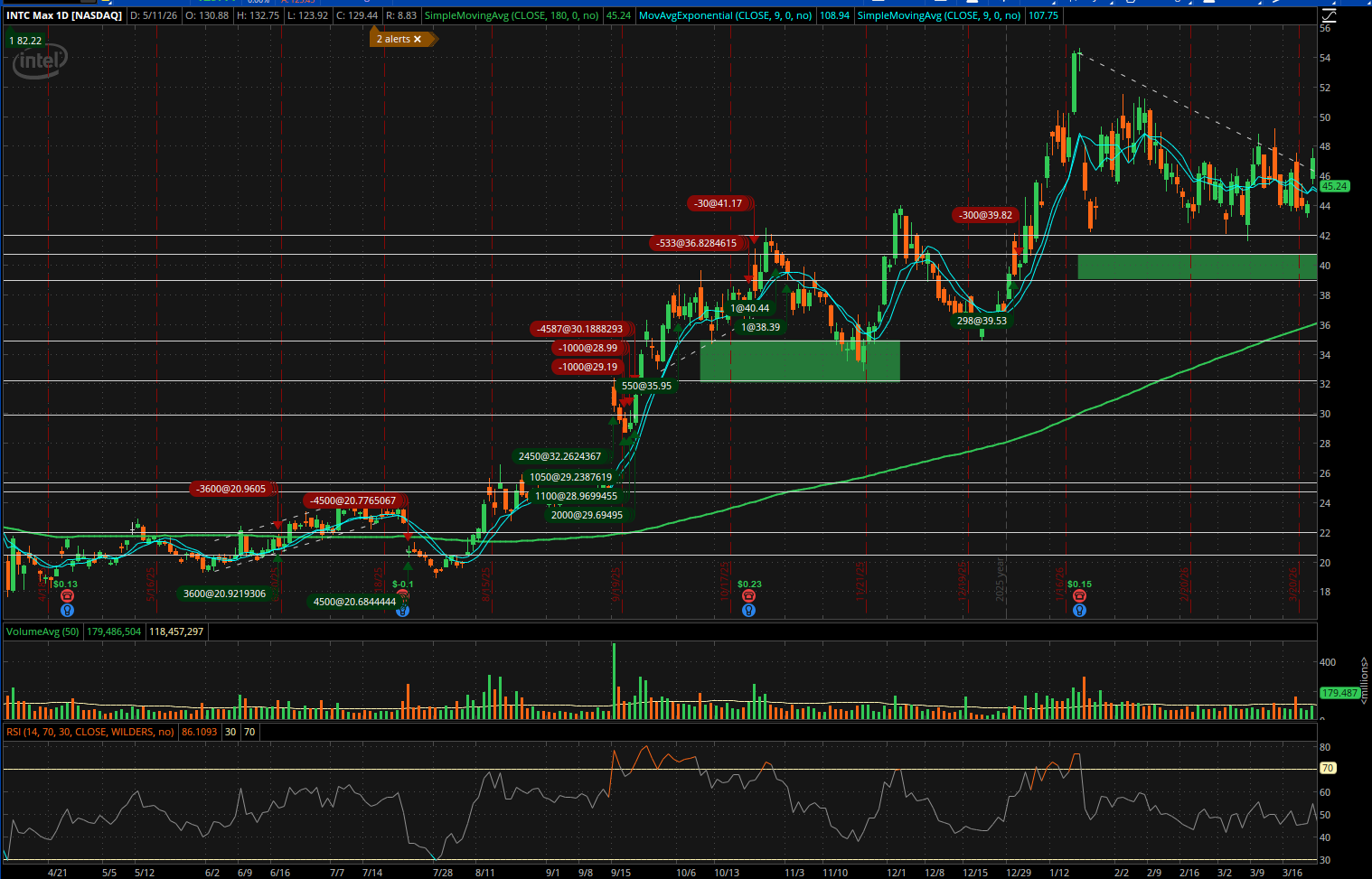Click the 1@38.39 order label
Screen dimensions: 1372x879
760,327
